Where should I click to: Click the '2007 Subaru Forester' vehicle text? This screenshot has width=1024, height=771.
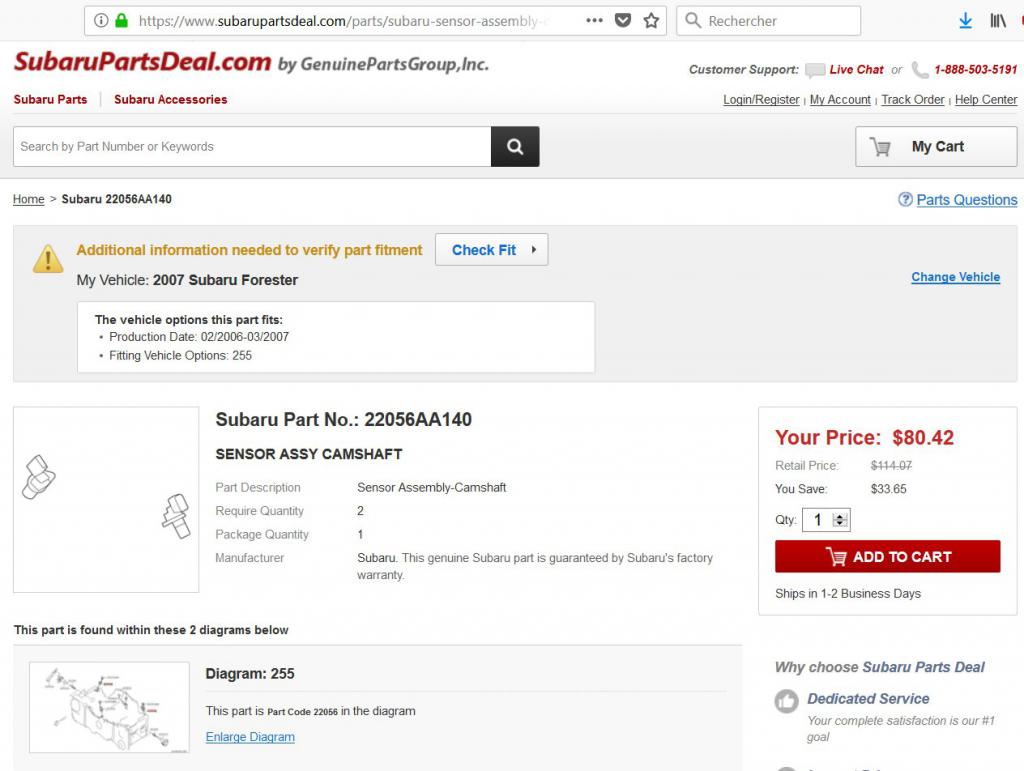[225, 280]
